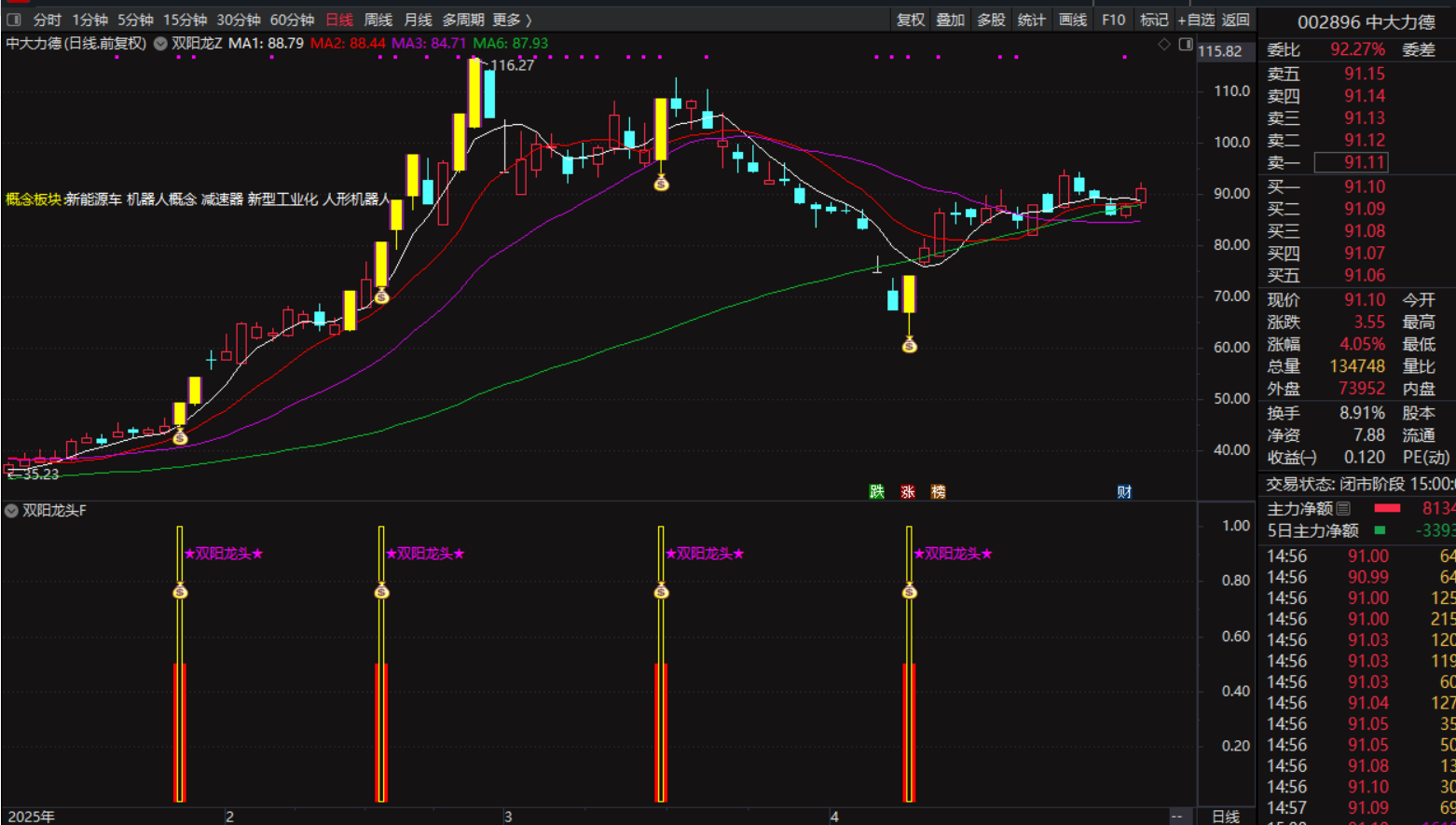The width and height of the screenshot is (1456, 825).
Task: Toggle the left panel icon beside 分时
Action: click(x=14, y=20)
